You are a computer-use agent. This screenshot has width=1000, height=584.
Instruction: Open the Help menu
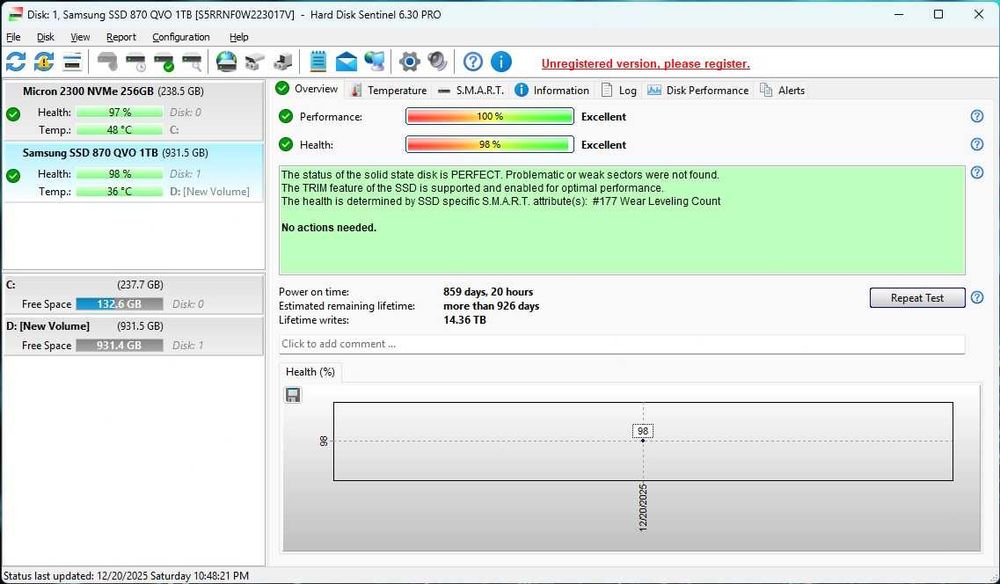point(239,37)
